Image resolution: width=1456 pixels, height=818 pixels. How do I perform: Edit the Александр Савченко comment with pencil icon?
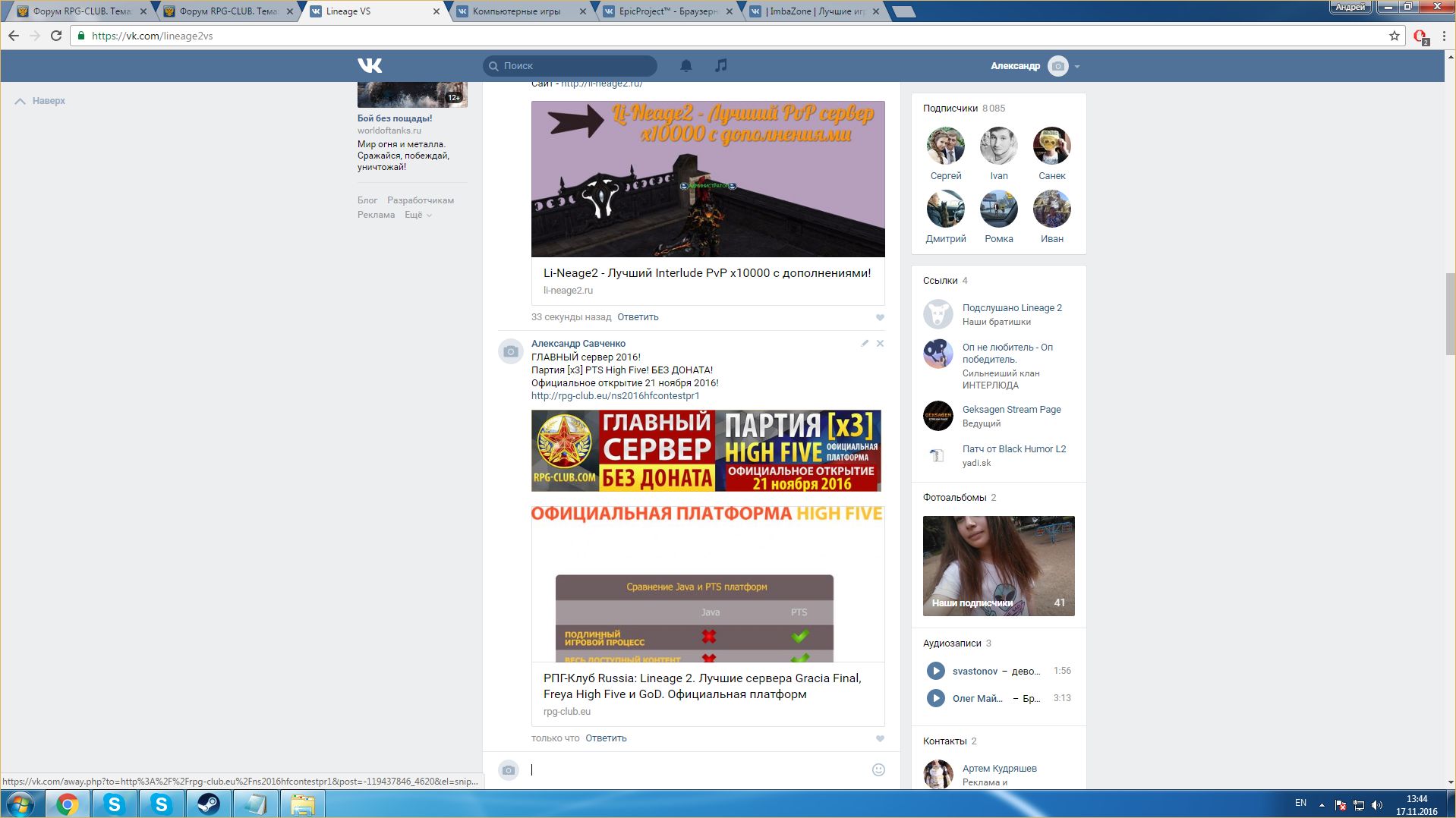tap(865, 344)
